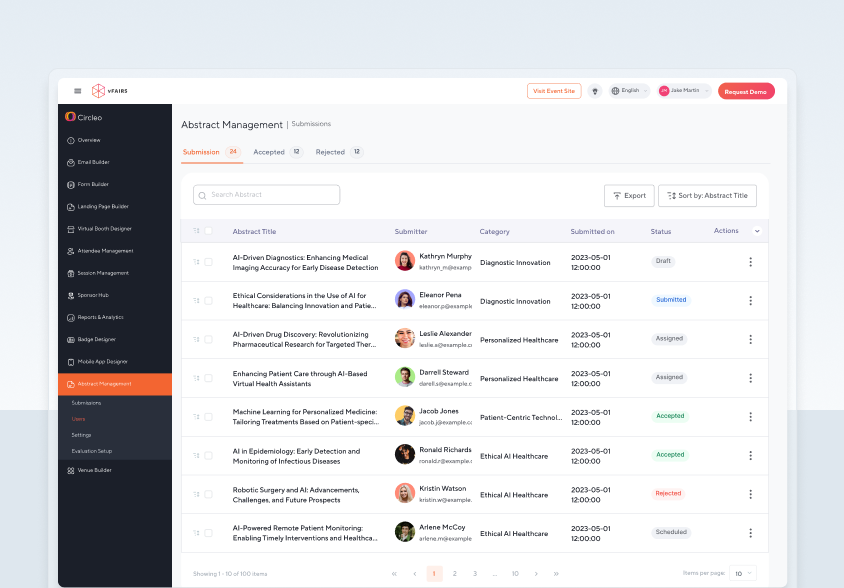Open Badge Designer from sidebar
The height and width of the screenshot is (588, 844).
point(96,339)
